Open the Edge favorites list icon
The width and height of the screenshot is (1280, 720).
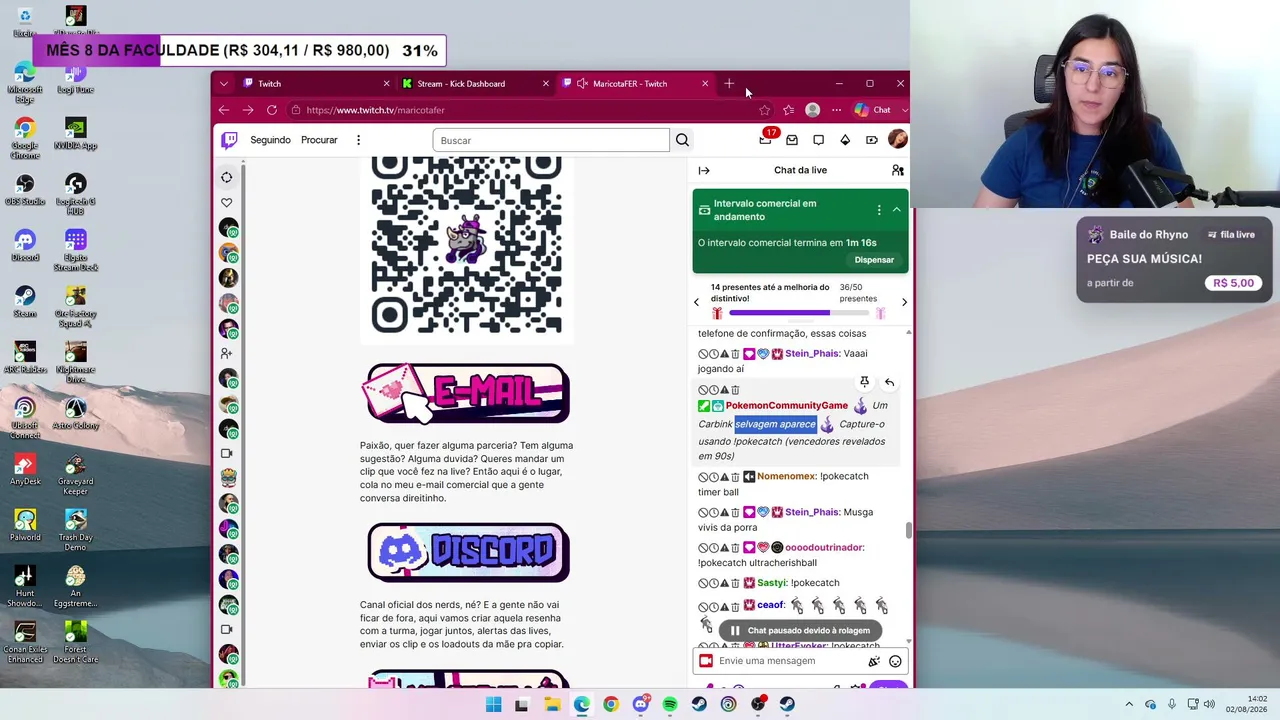pyautogui.click(x=788, y=110)
